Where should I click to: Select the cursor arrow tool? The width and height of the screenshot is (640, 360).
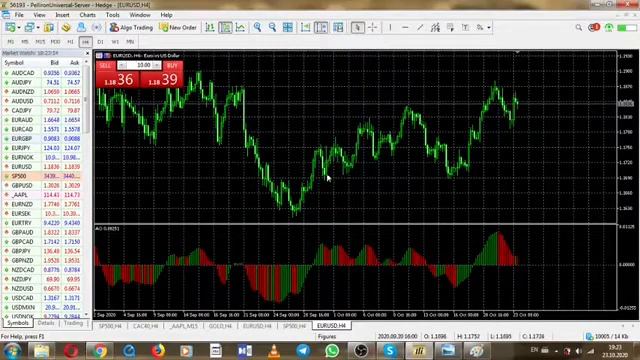coord(358,27)
